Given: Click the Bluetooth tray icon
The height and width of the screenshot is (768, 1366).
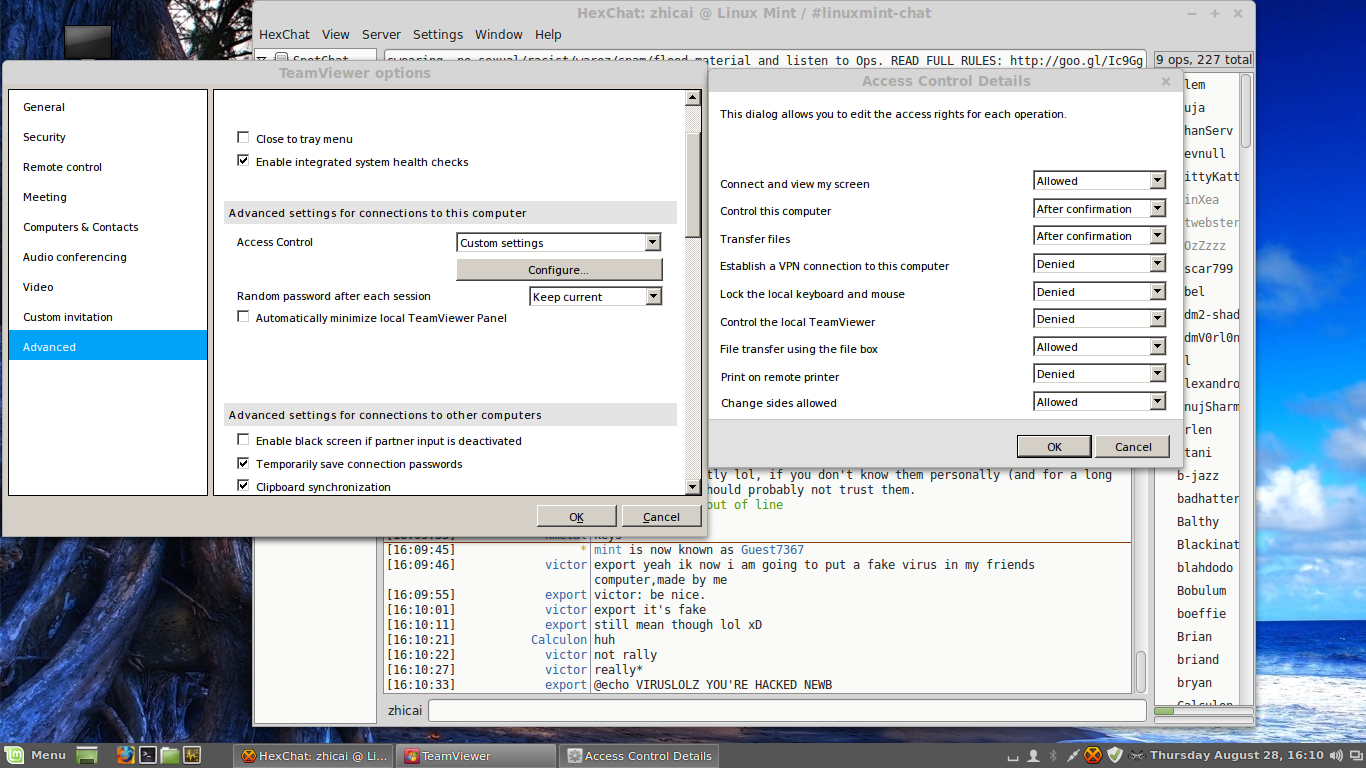Looking at the screenshot, I should tap(1052, 755).
